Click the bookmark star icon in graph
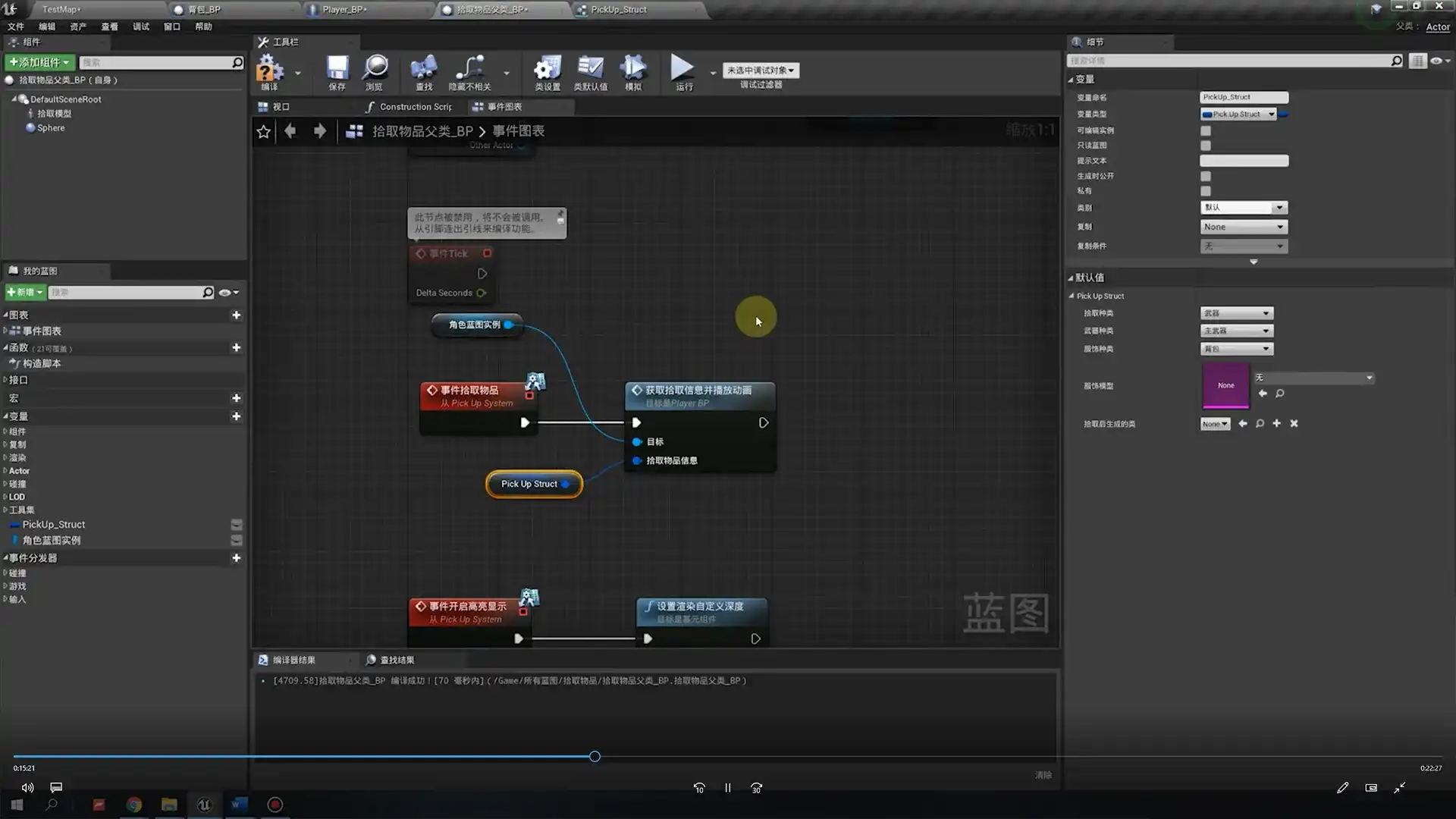This screenshot has height=819, width=1456. [x=263, y=131]
